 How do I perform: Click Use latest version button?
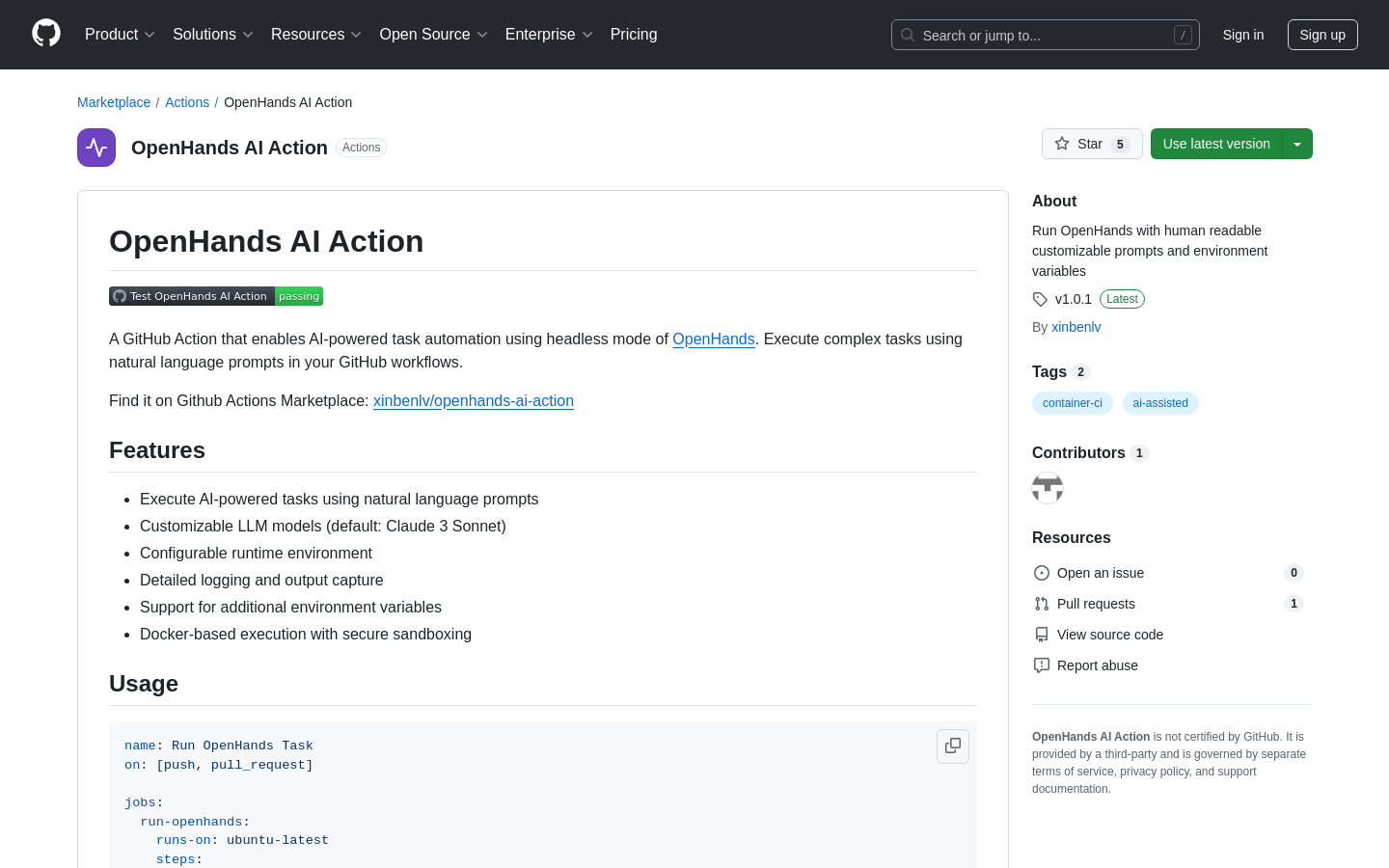pos(1216,144)
